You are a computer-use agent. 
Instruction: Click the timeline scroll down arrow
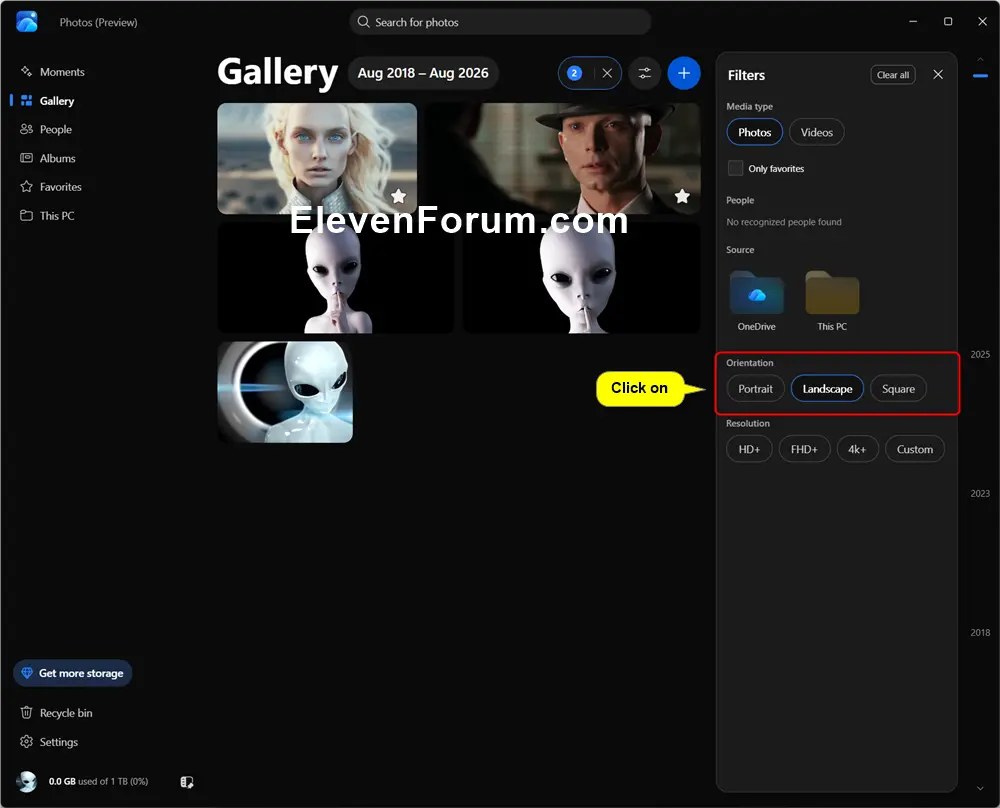[980, 788]
